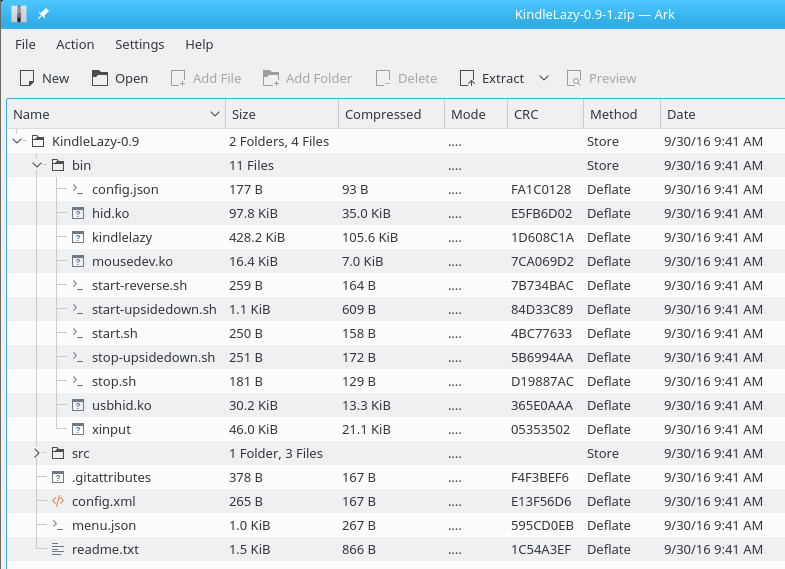Click the Add Folder toolbar icon
The image size is (785, 569).
pyautogui.click(x=271, y=78)
